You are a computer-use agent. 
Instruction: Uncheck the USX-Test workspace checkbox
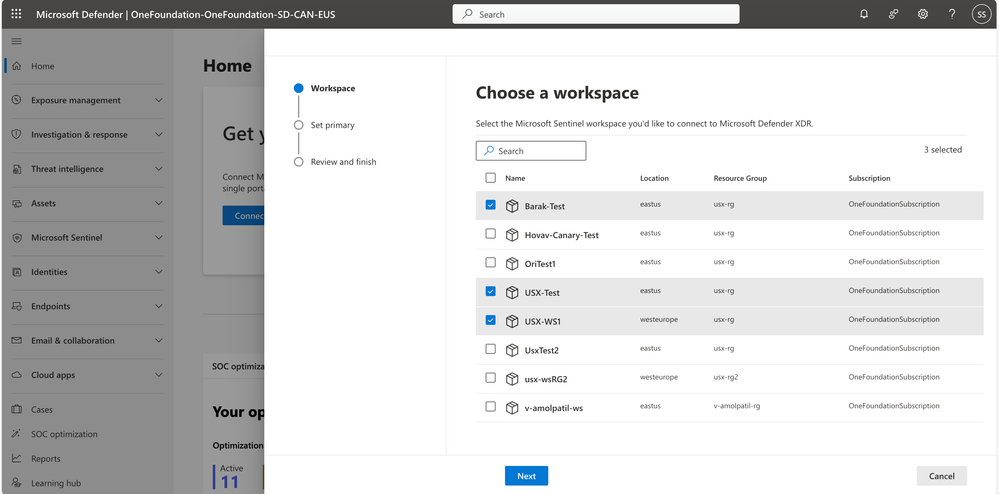coord(491,291)
